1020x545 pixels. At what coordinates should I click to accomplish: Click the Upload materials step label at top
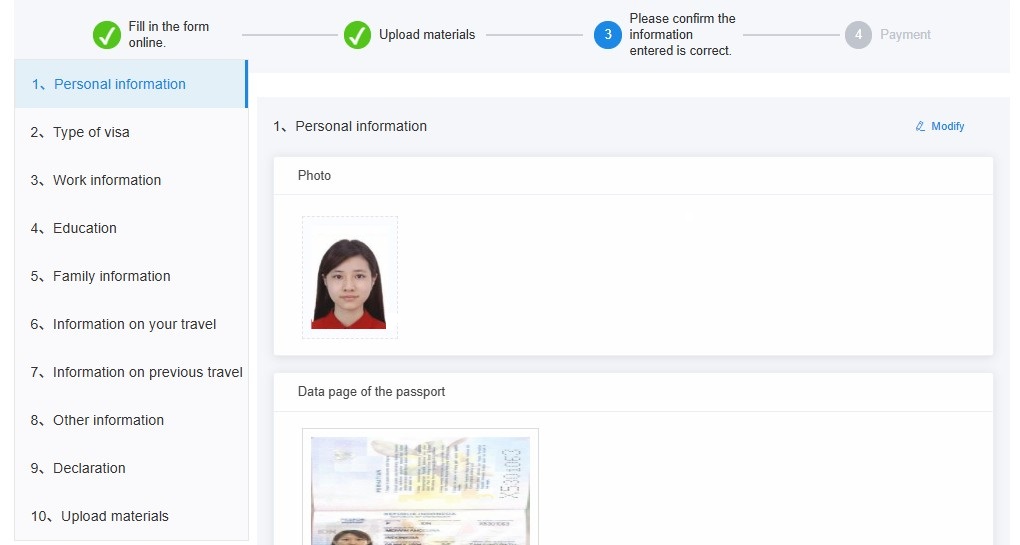pos(427,35)
